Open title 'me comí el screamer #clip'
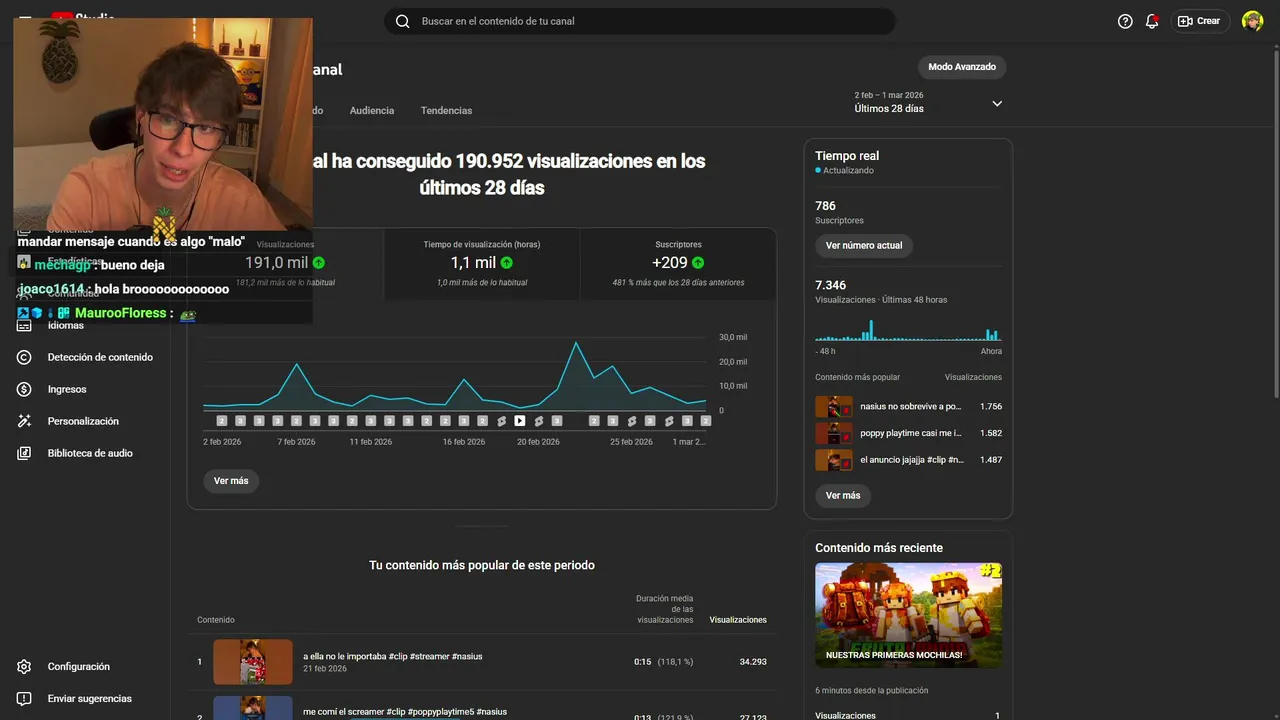This screenshot has height=720, width=1280. pos(405,711)
